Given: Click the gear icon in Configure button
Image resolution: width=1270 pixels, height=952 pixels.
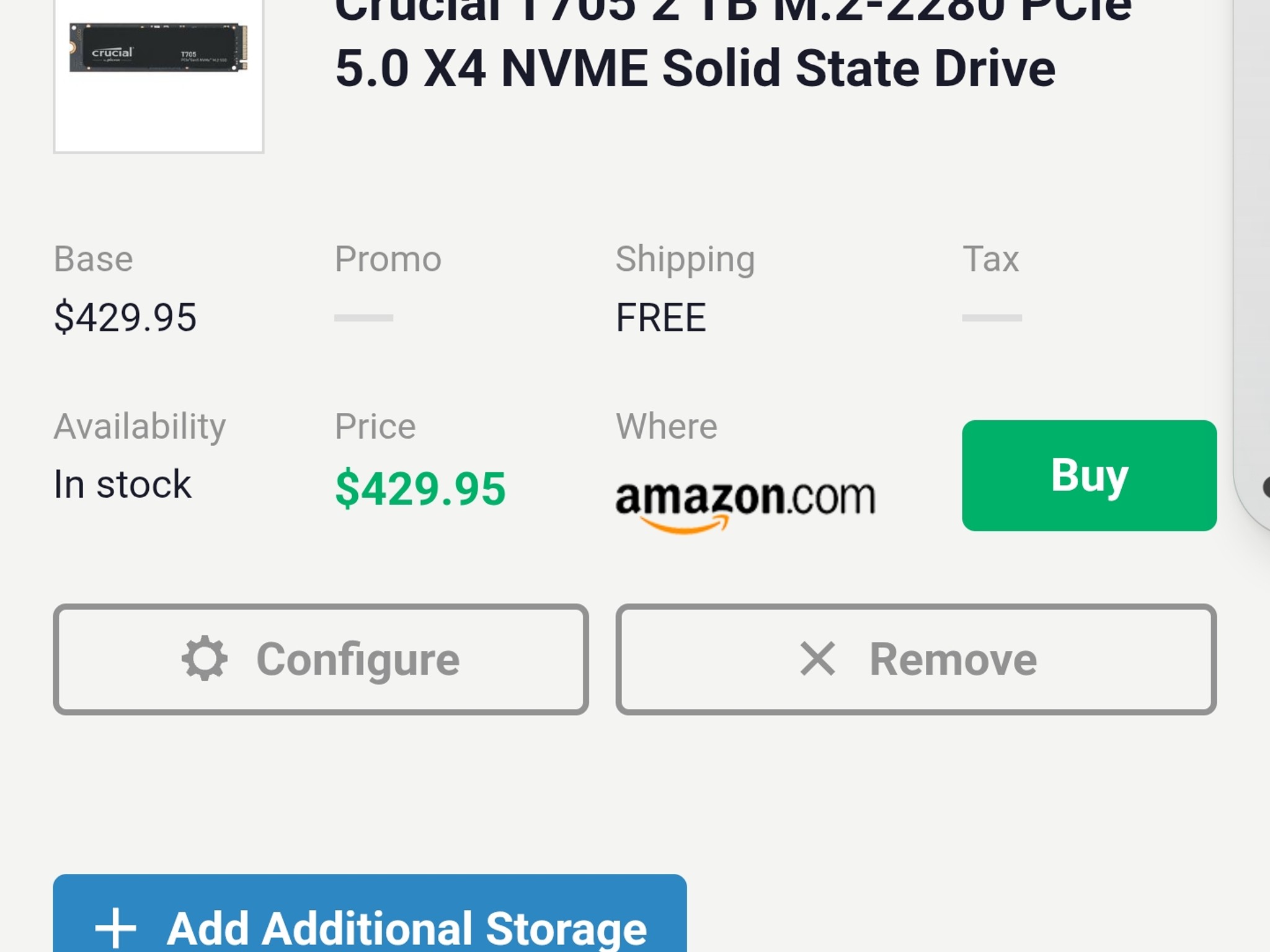Looking at the screenshot, I should [205, 659].
